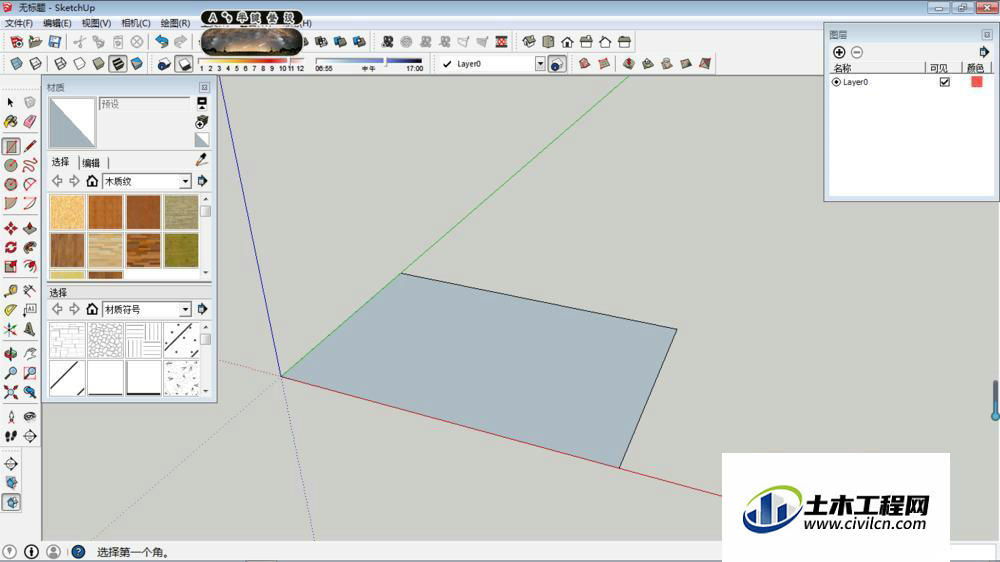Image resolution: width=1000 pixels, height=562 pixels.
Task: Pick the Paint Bucket tool
Action: (11, 121)
